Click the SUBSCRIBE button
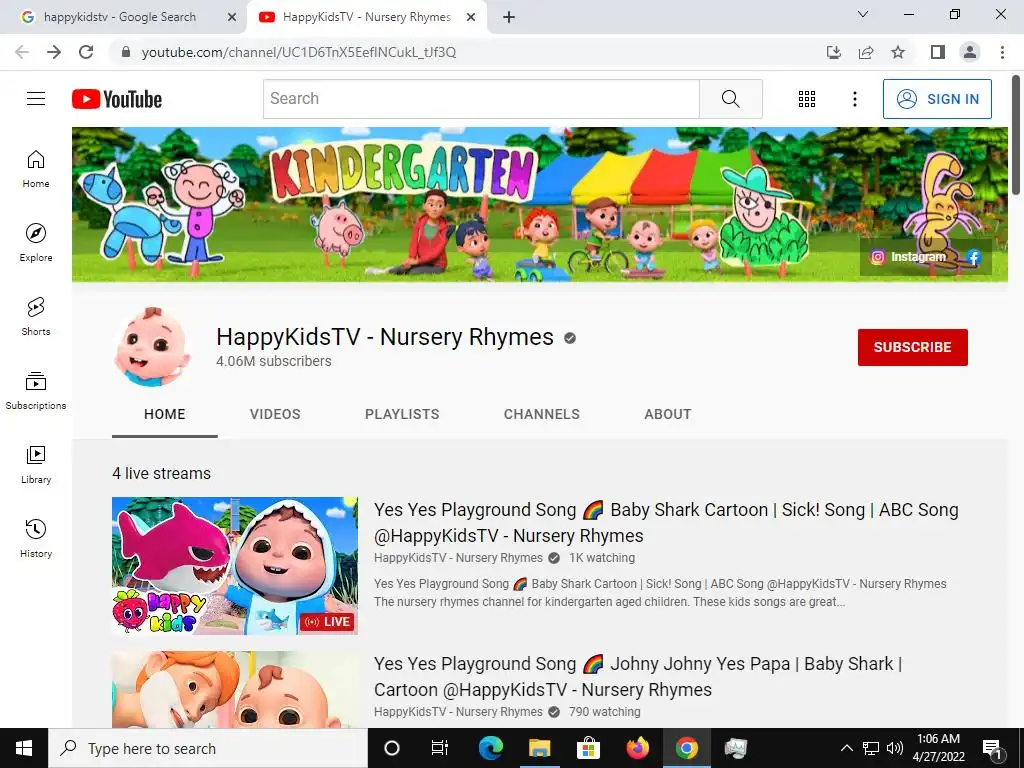This screenshot has width=1024, height=768. [912, 347]
